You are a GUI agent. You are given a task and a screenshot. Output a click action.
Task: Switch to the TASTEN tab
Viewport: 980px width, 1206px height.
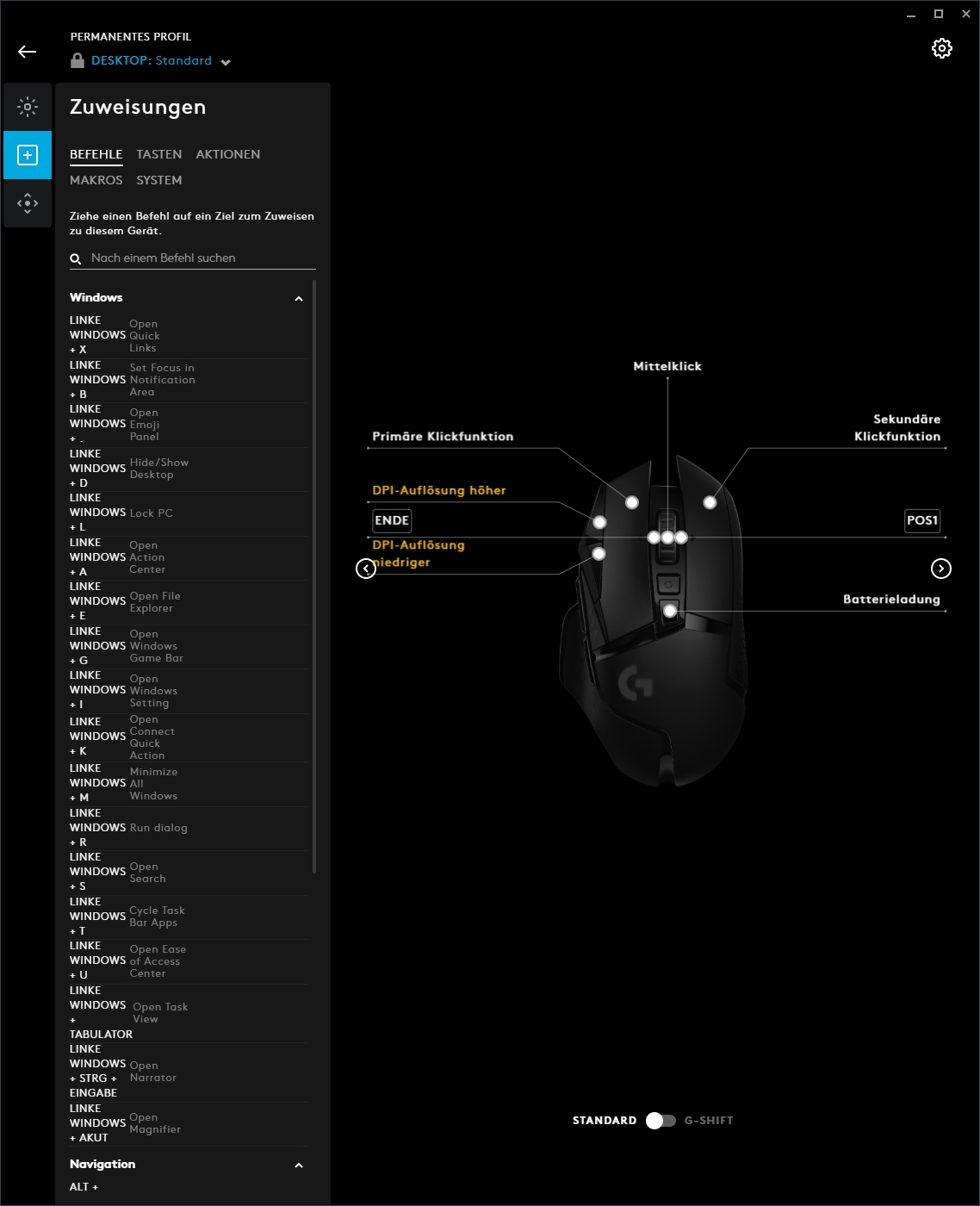pos(159,154)
